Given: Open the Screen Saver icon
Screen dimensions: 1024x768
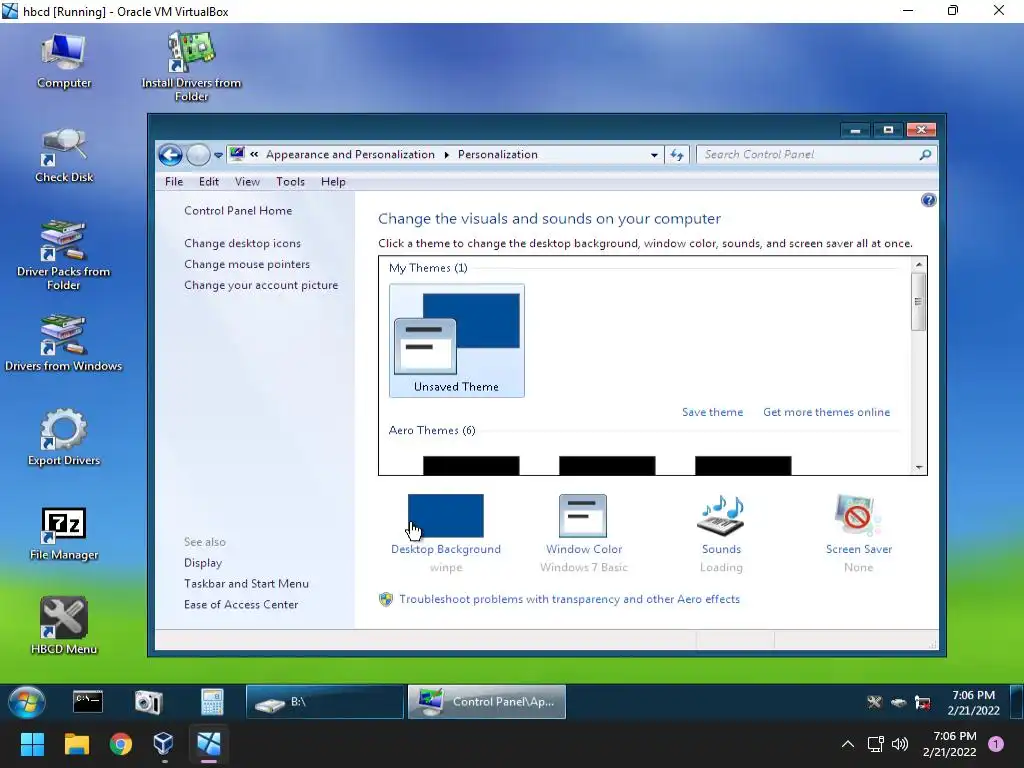Looking at the screenshot, I should (x=858, y=516).
